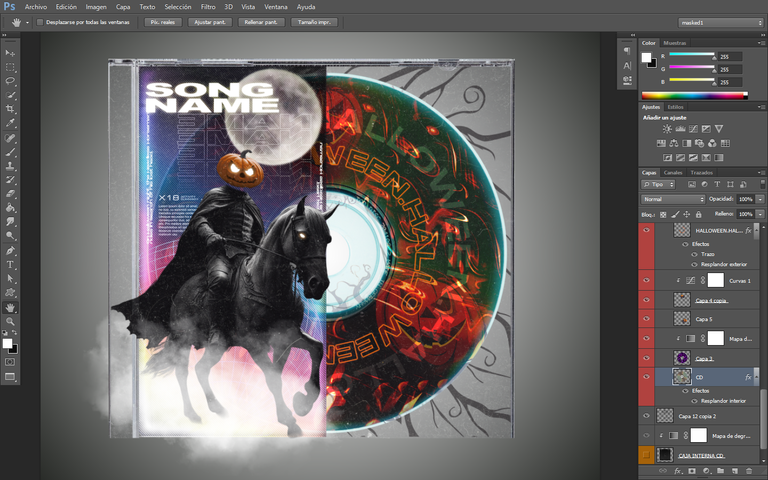This screenshot has width=768, height=480.
Task: Open the workspace masked1 dropdown
Action: tap(721, 23)
